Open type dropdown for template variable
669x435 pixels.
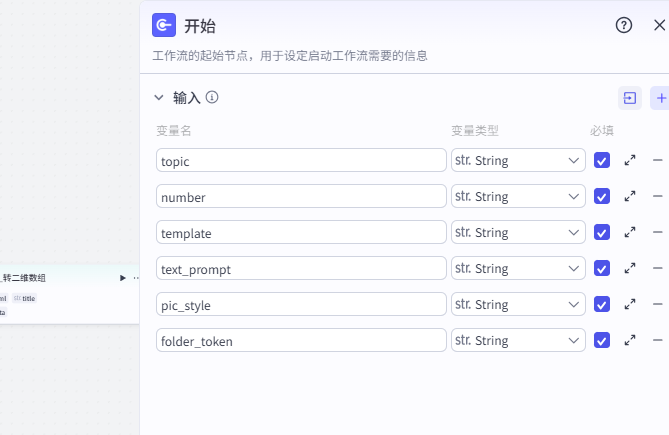tap(518, 232)
